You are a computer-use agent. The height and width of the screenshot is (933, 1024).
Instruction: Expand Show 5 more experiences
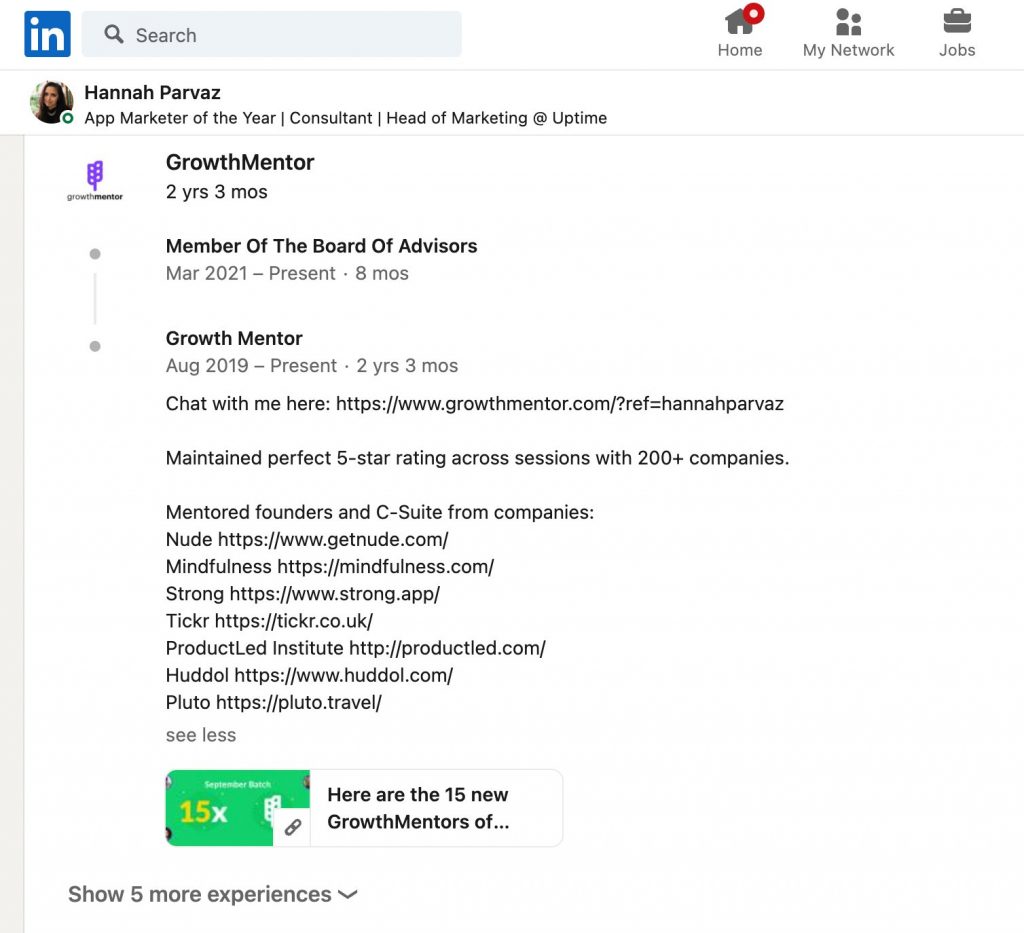click(212, 894)
